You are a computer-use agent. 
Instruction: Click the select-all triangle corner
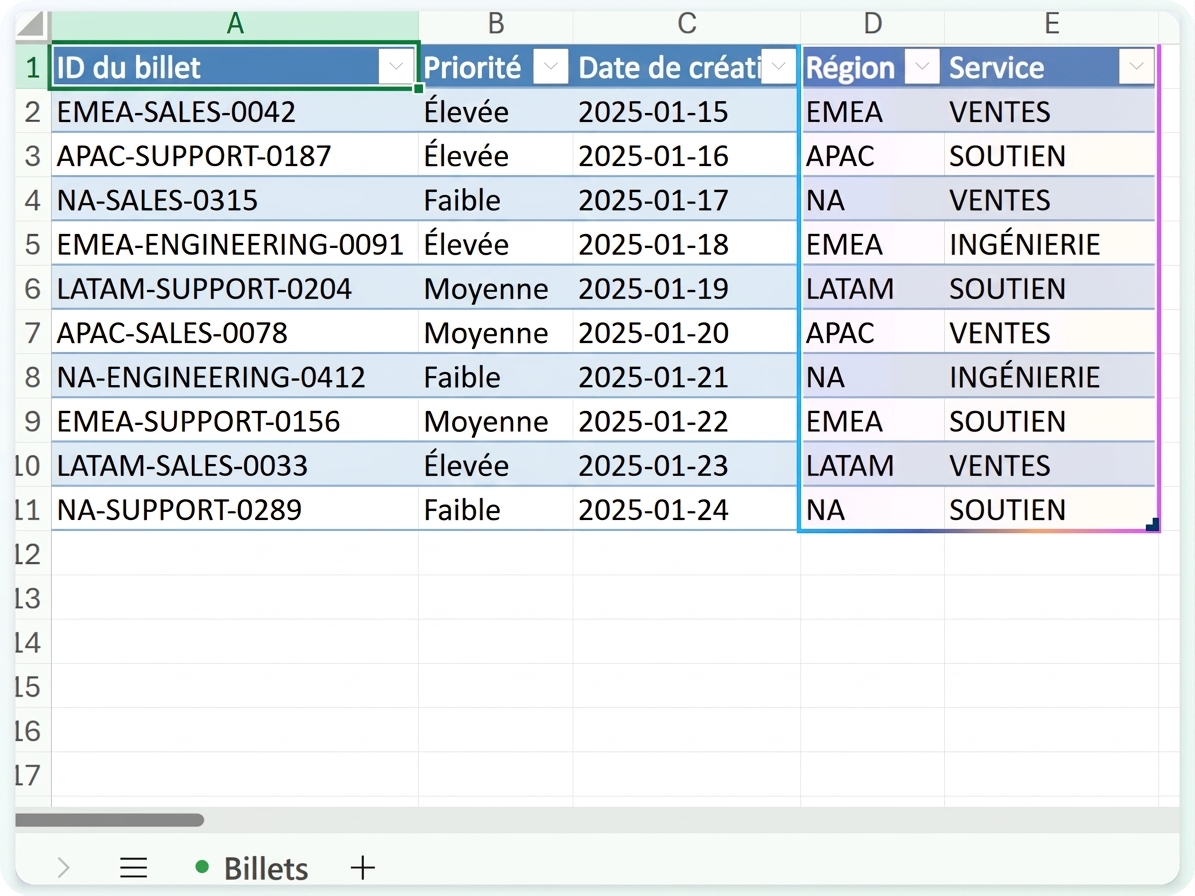click(31, 24)
